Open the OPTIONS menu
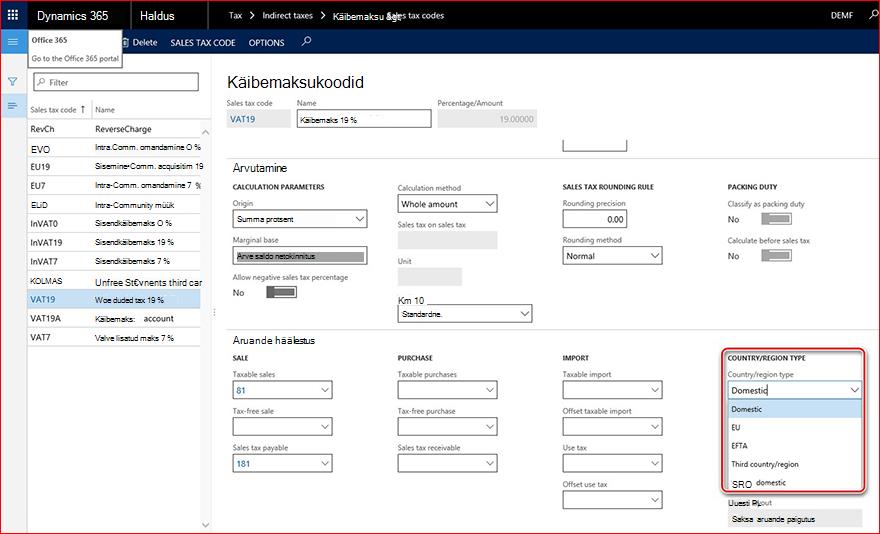880x534 pixels. pos(266,43)
